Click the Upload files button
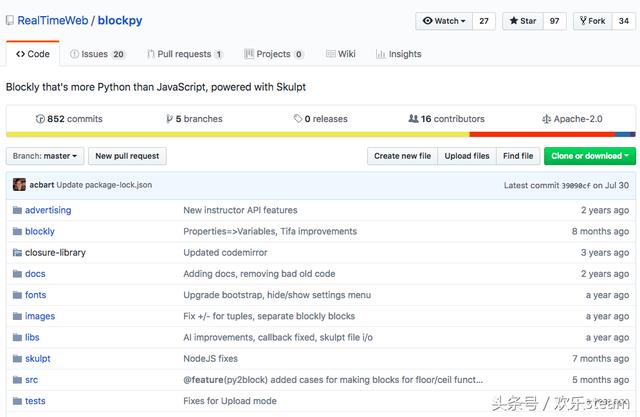This screenshot has width=640, height=417. tap(467, 156)
